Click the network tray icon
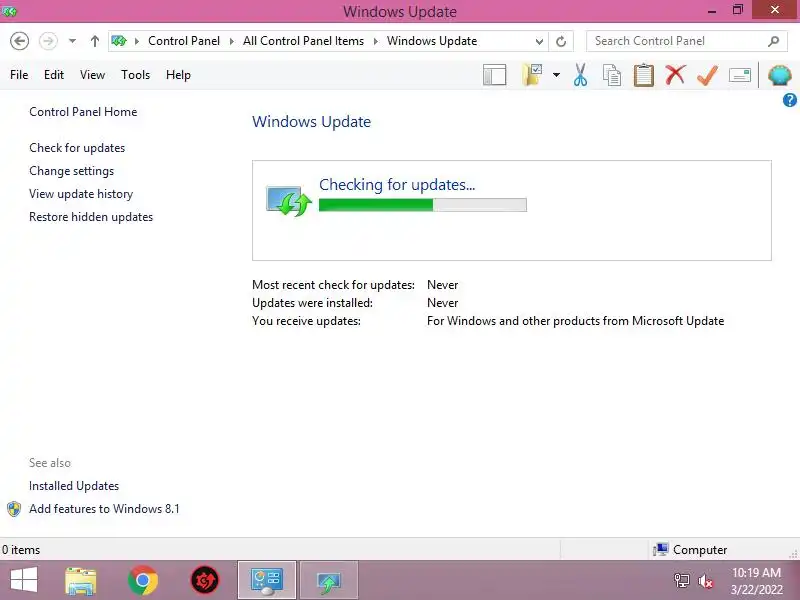Screen dimensions: 800x600 (x=682, y=581)
